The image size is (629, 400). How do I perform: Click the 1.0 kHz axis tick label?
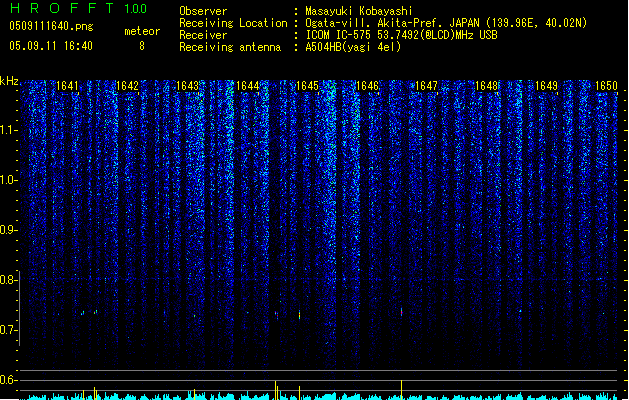[8, 180]
